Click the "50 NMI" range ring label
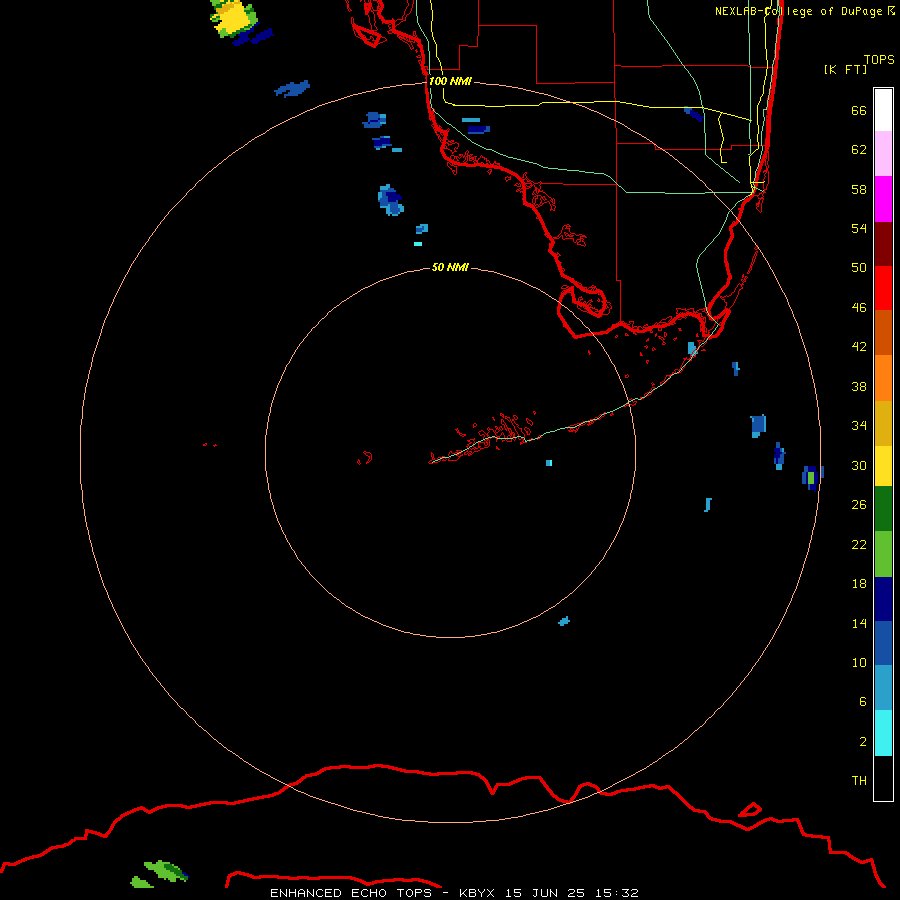900x900 pixels. click(x=450, y=267)
